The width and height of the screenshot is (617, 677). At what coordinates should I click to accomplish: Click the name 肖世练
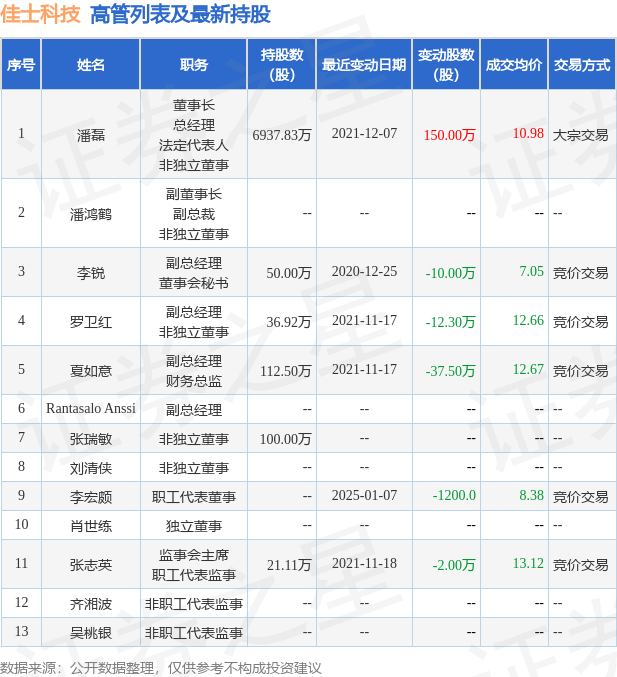coord(91,526)
